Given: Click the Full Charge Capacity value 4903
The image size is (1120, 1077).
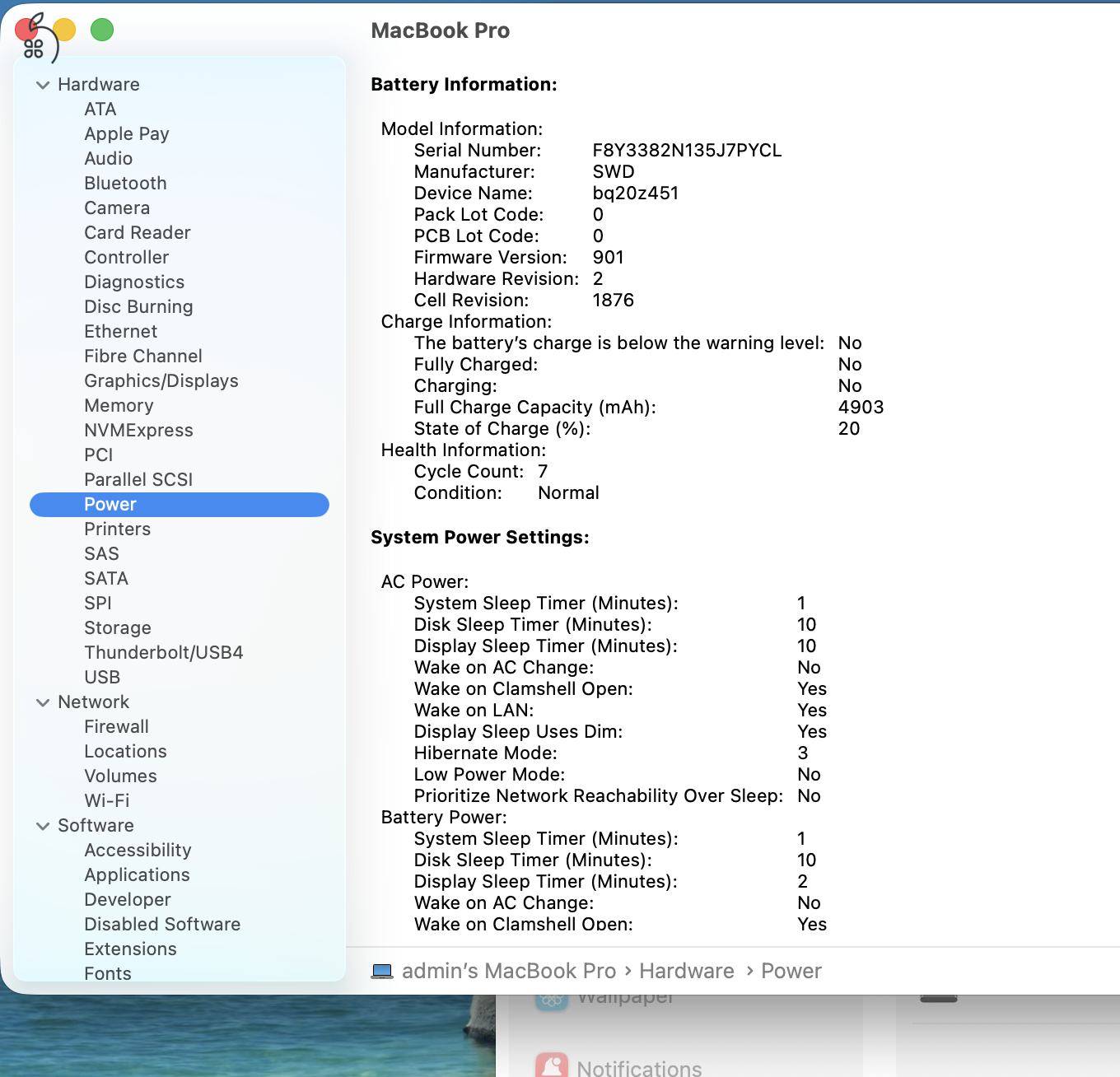Looking at the screenshot, I should [x=861, y=408].
